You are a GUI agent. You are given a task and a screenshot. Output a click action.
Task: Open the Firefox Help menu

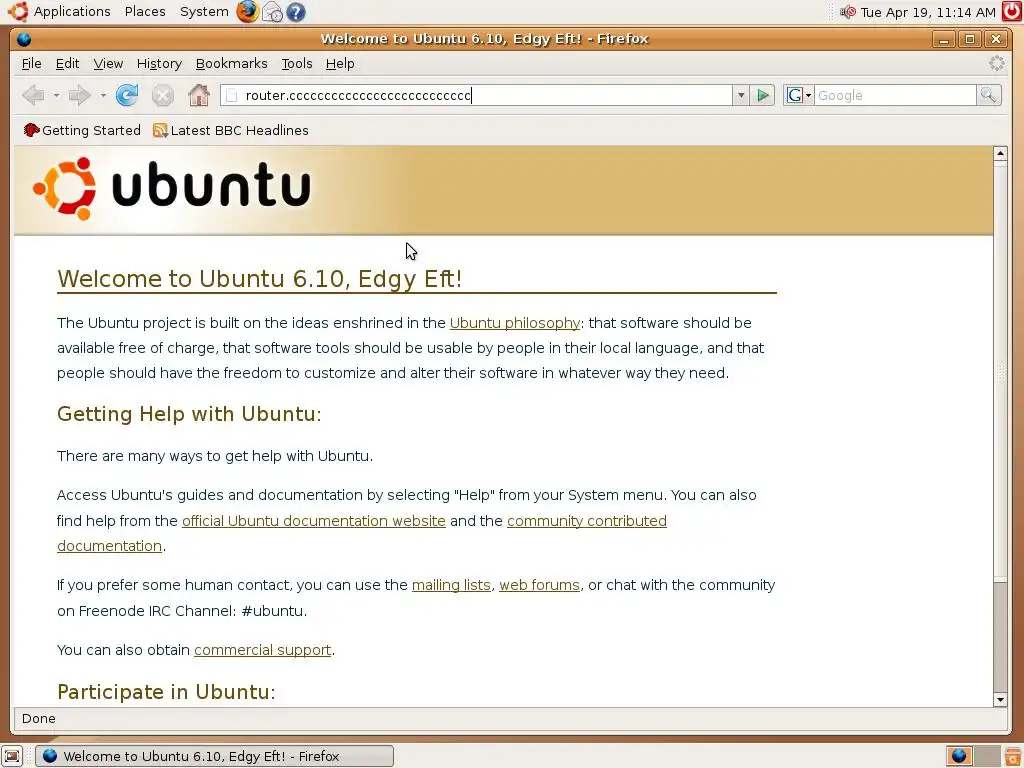340,63
